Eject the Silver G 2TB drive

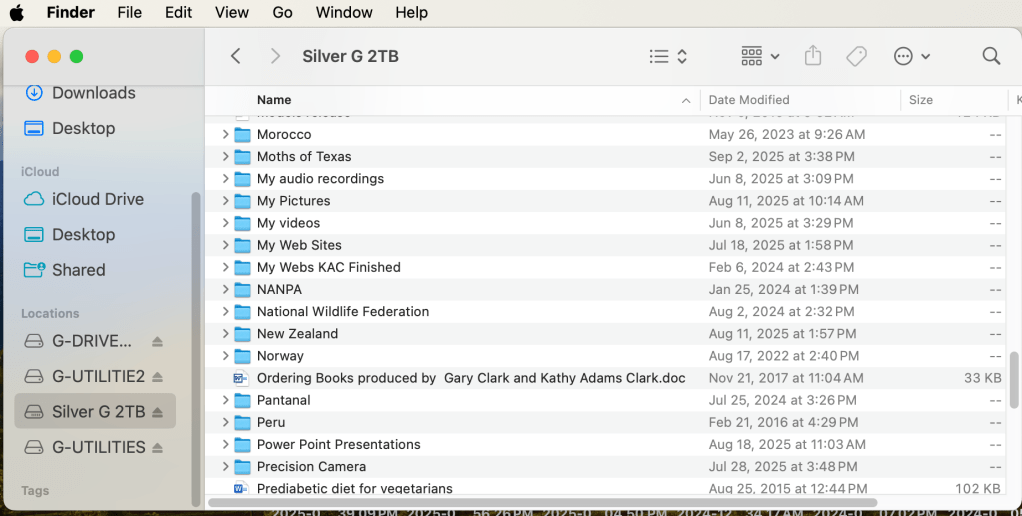point(157,412)
